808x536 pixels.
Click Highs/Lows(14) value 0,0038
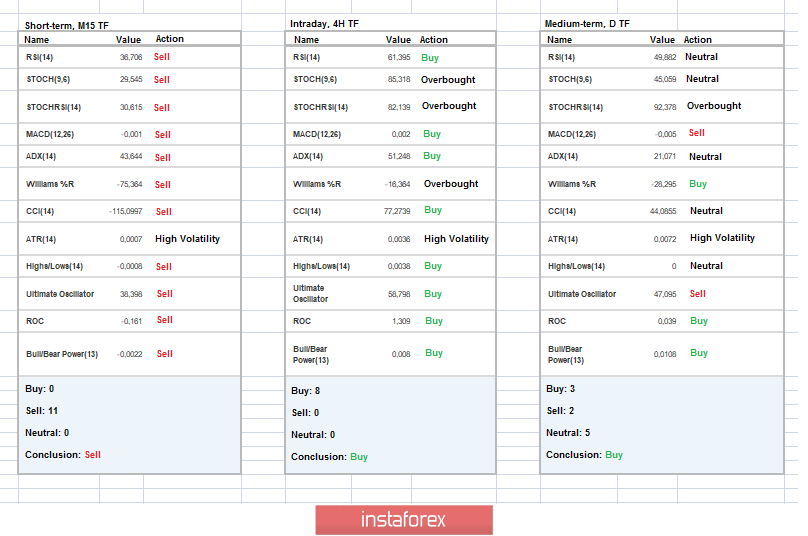[x=399, y=266]
